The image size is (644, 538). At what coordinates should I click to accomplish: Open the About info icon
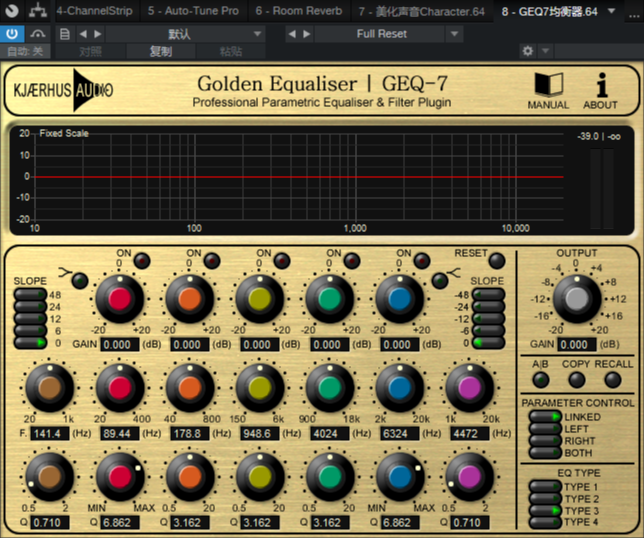602,85
